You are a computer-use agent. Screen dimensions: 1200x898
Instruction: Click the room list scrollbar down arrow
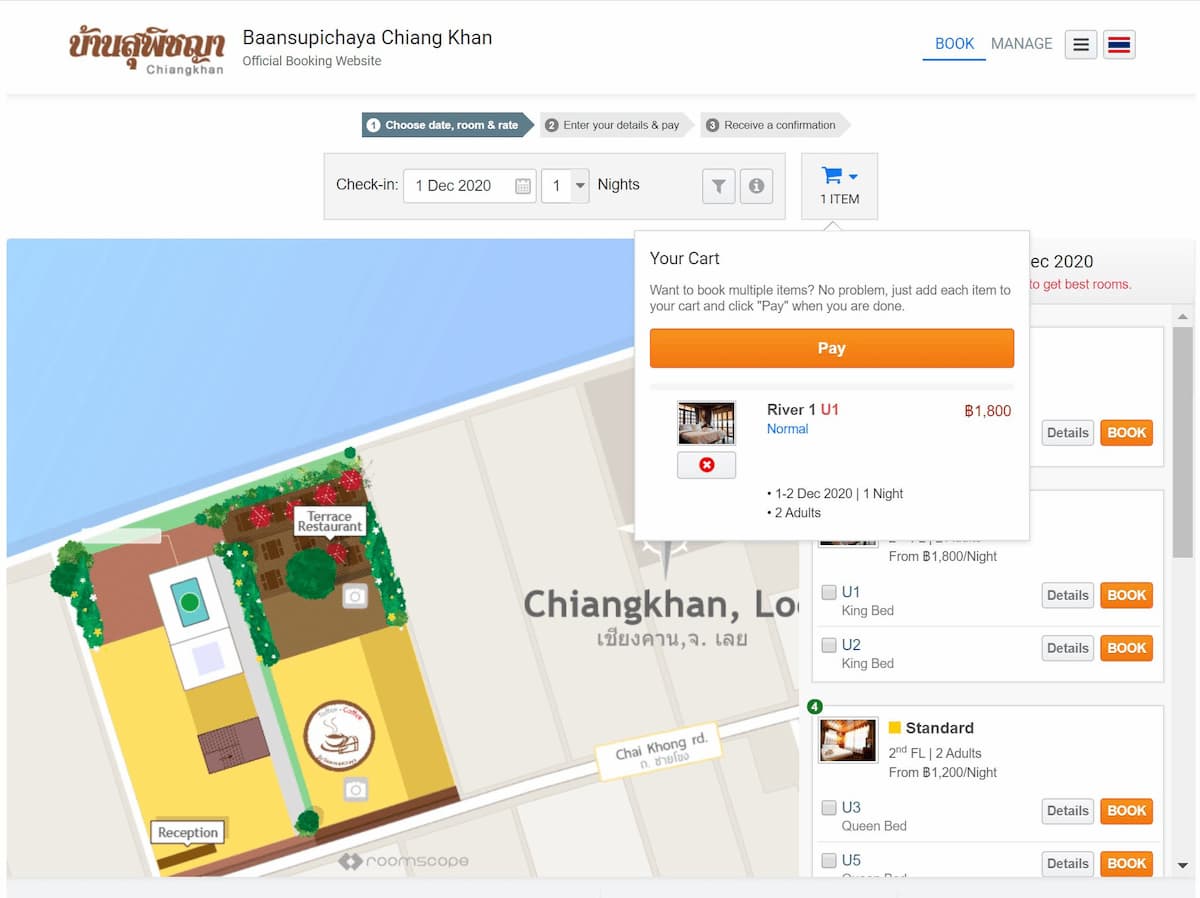click(x=1183, y=865)
